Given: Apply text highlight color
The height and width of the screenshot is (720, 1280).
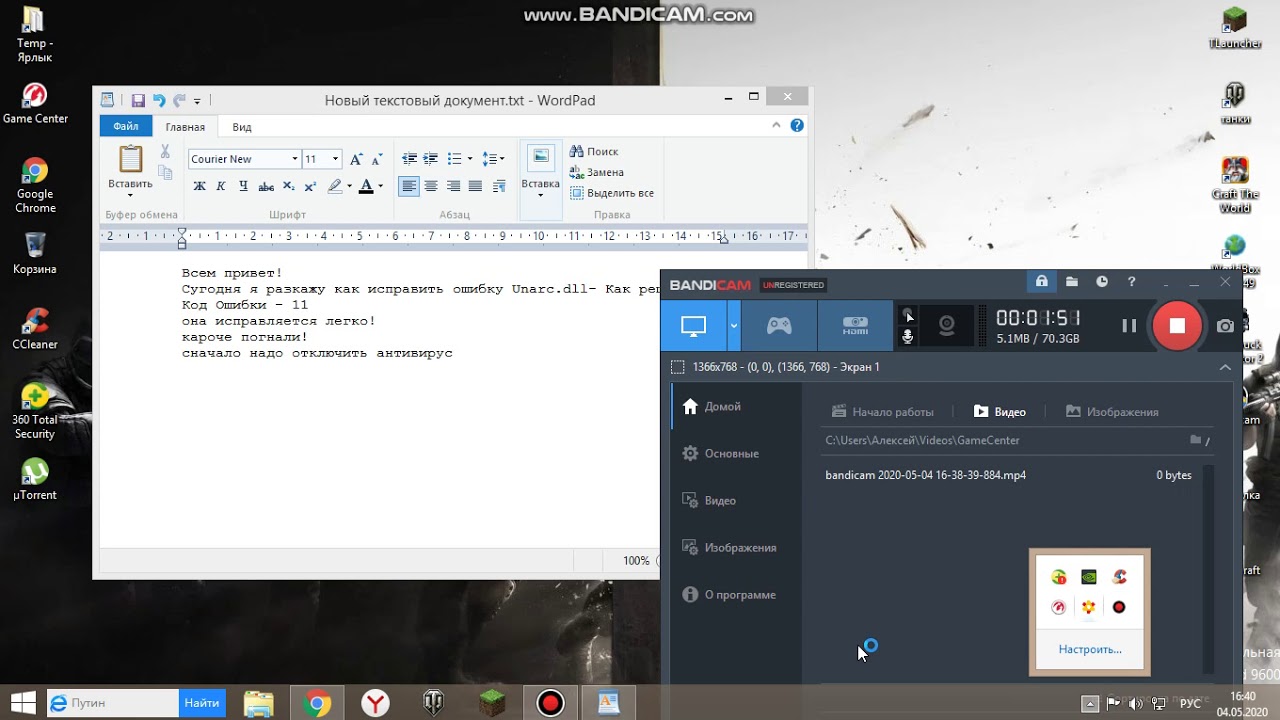Looking at the screenshot, I should coord(335,186).
